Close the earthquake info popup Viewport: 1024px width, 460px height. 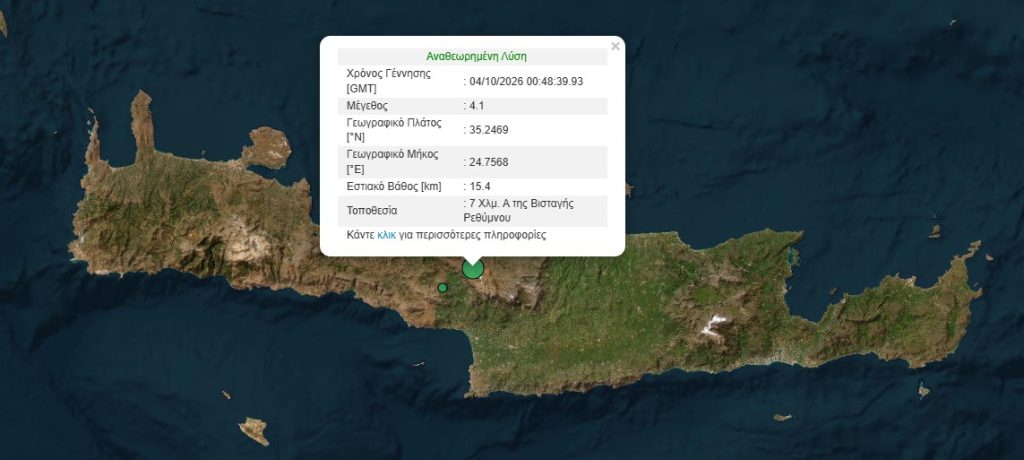[615, 46]
